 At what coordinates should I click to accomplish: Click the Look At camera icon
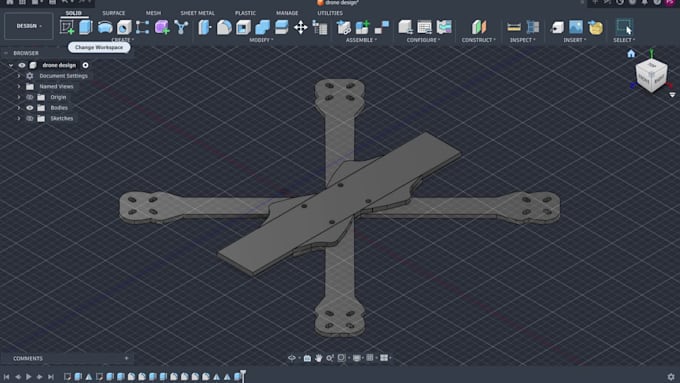click(307, 358)
